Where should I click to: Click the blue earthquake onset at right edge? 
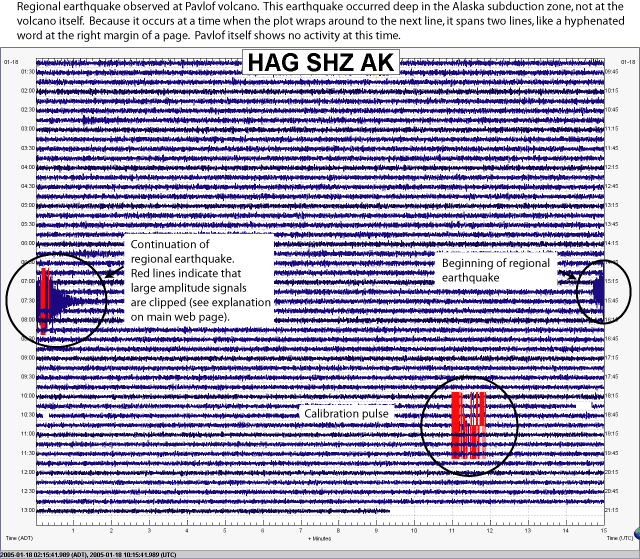click(x=598, y=291)
